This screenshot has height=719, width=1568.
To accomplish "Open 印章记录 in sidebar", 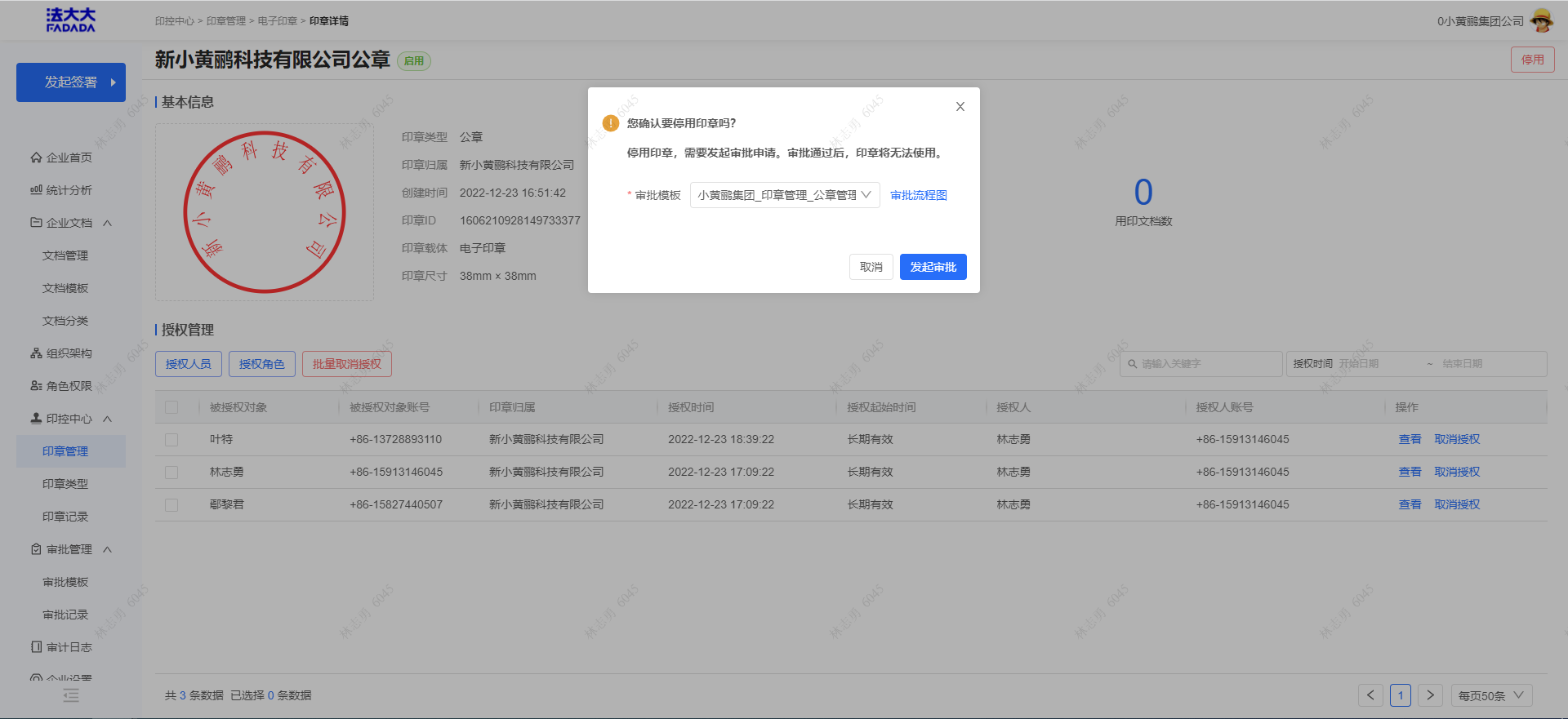I will (65, 517).
